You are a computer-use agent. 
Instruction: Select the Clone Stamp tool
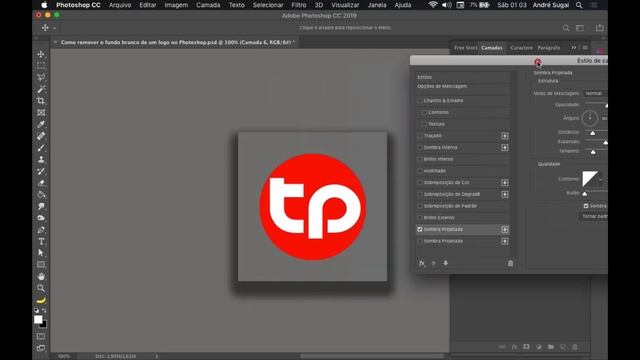(41, 159)
